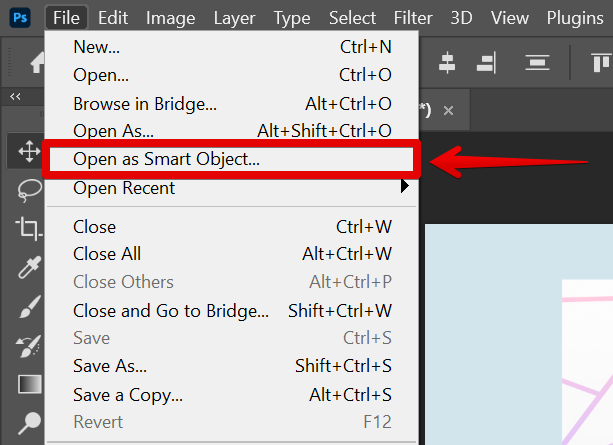Screen dimensions: 613x445
Task: Close the document tab
Action: coord(448,110)
